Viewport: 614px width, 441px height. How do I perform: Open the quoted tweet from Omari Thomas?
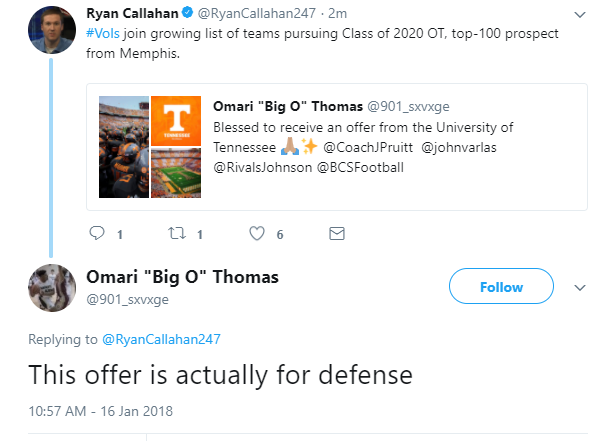pos(337,147)
